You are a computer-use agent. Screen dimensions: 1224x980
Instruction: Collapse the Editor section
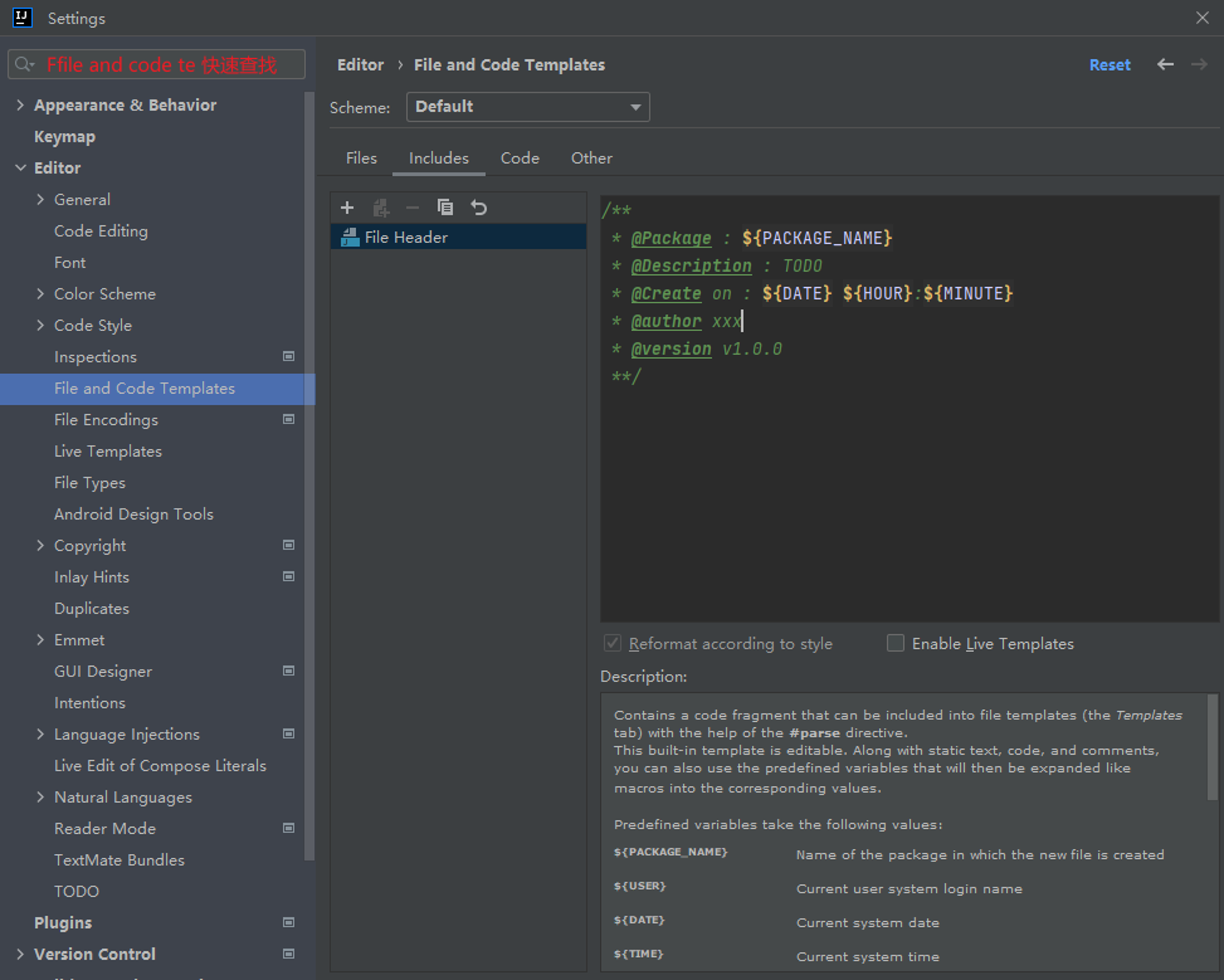pyautogui.click(x=20, y=168)
